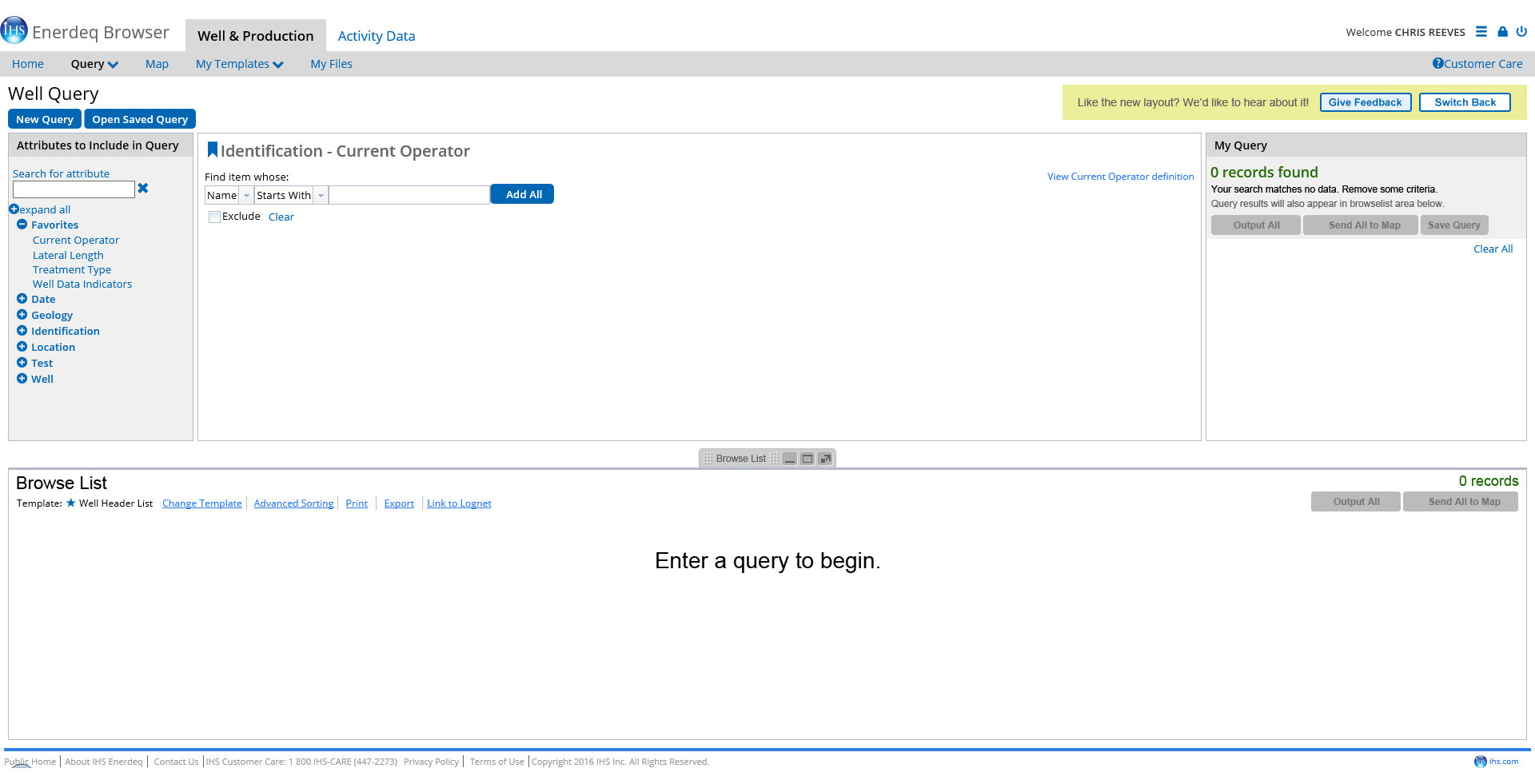Image resolution: width=1535 pixels, height=784 pixels.
Task: Click the Change Template link
Action: (x=201, y=503)
